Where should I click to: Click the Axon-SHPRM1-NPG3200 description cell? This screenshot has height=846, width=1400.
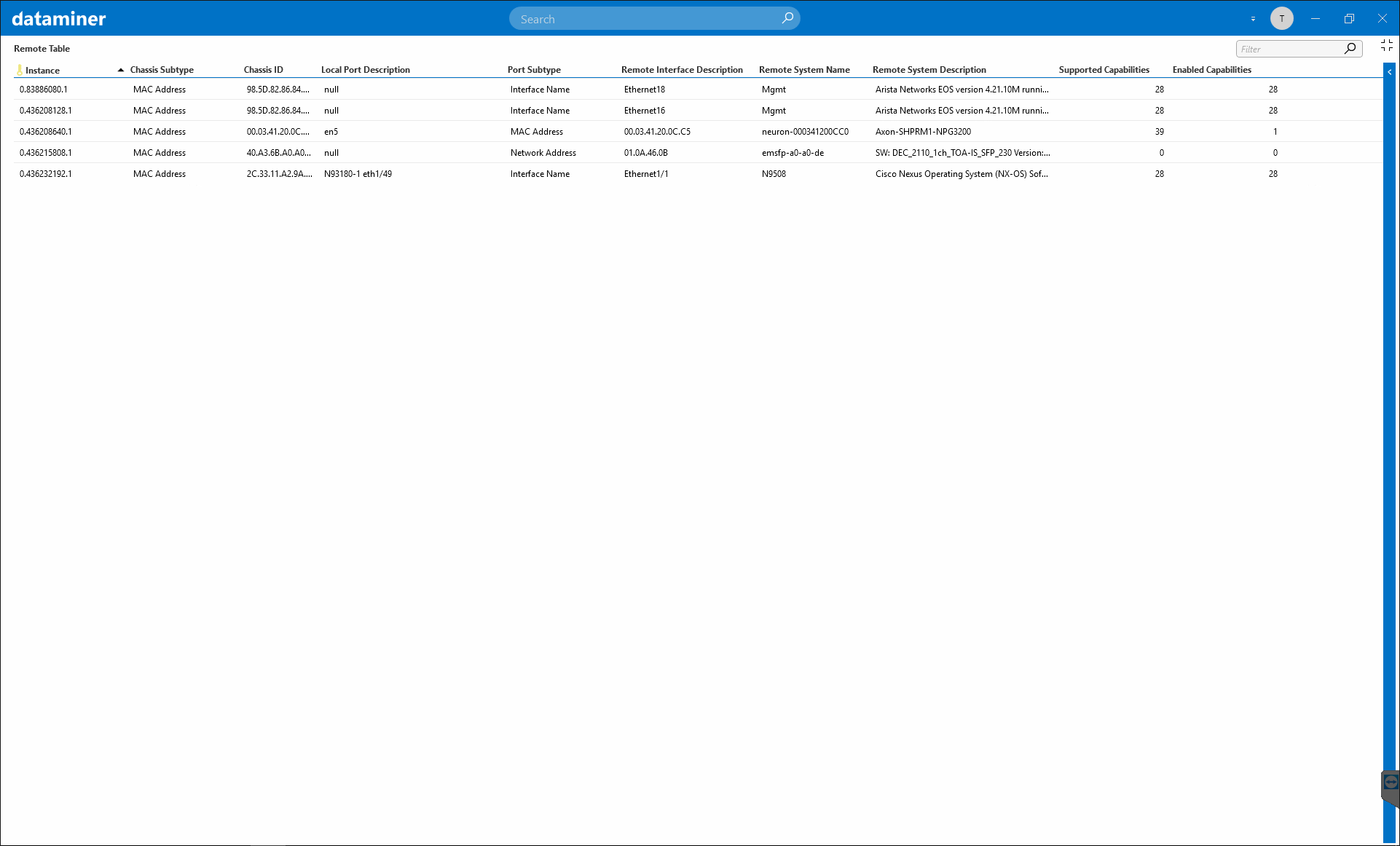pyautogui.click(x=923, y=132)
